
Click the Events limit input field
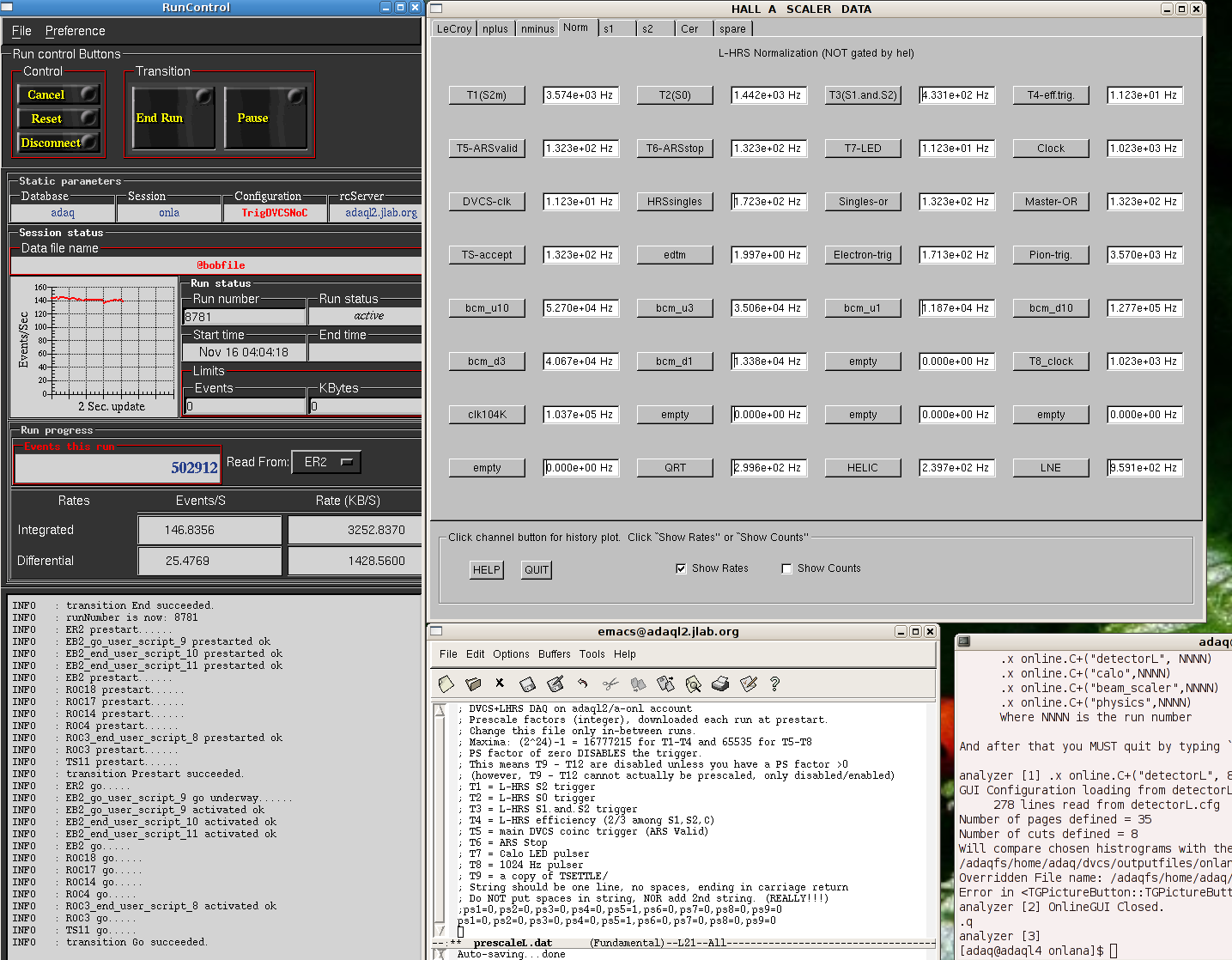(x=246, y=406)
